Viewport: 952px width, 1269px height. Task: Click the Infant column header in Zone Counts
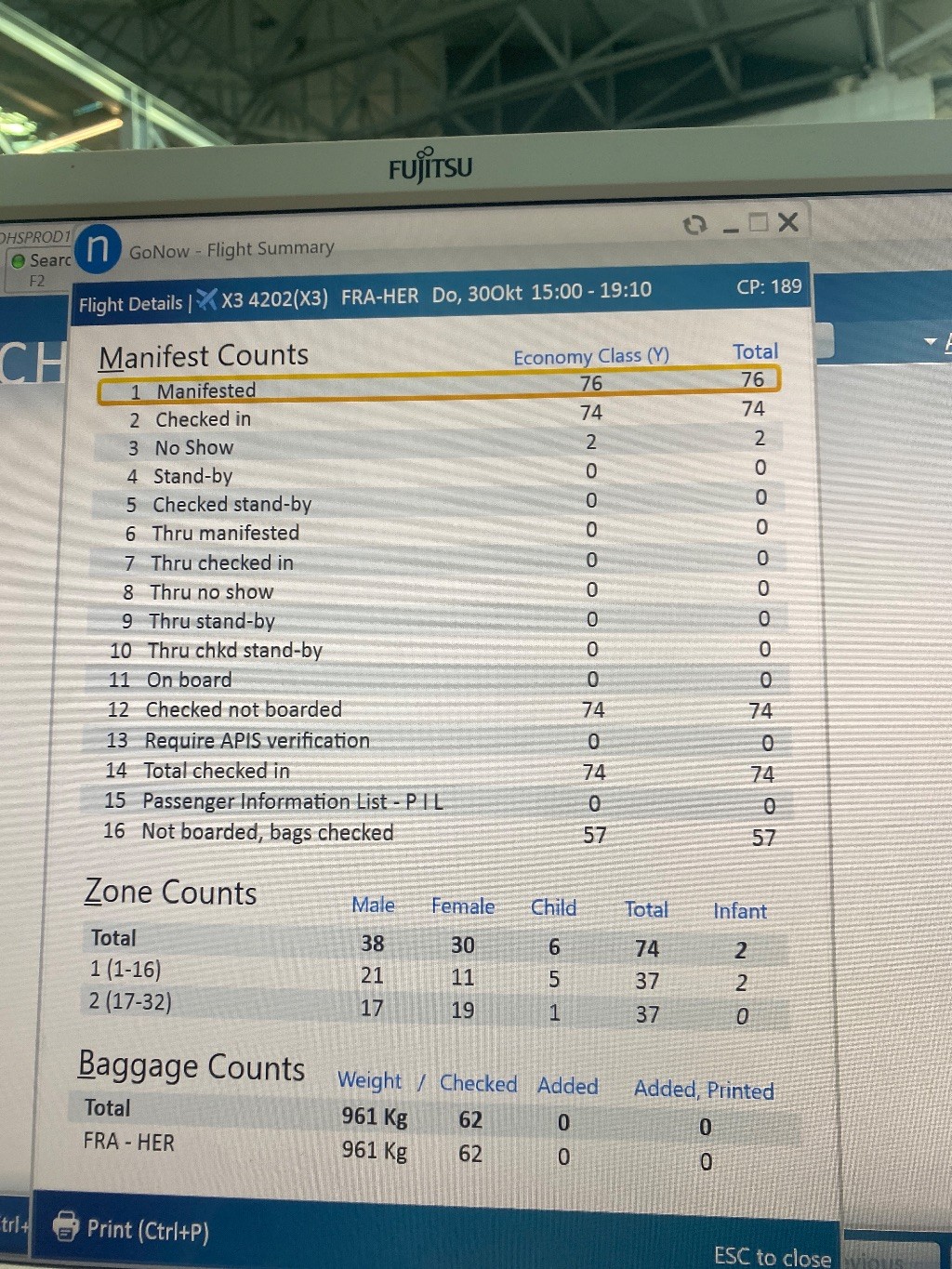pos(739,911)
